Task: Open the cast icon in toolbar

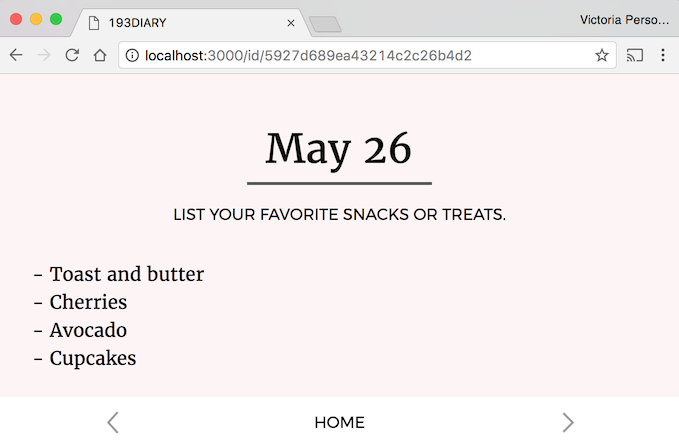Action: click(635, 56)
